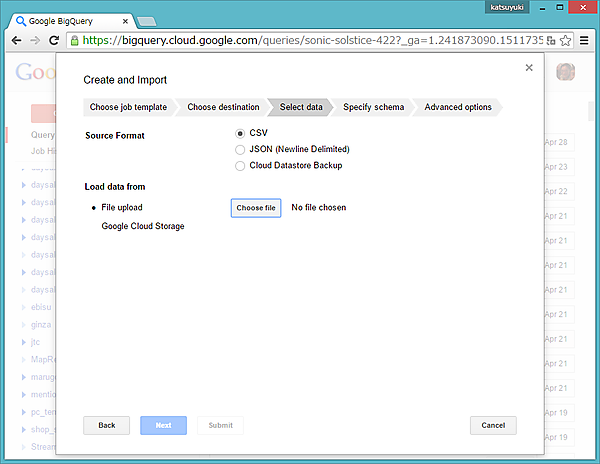Open the Chrome hamburger menu
The height and width of the screenshot is (464, 600).
click(584, 40)
